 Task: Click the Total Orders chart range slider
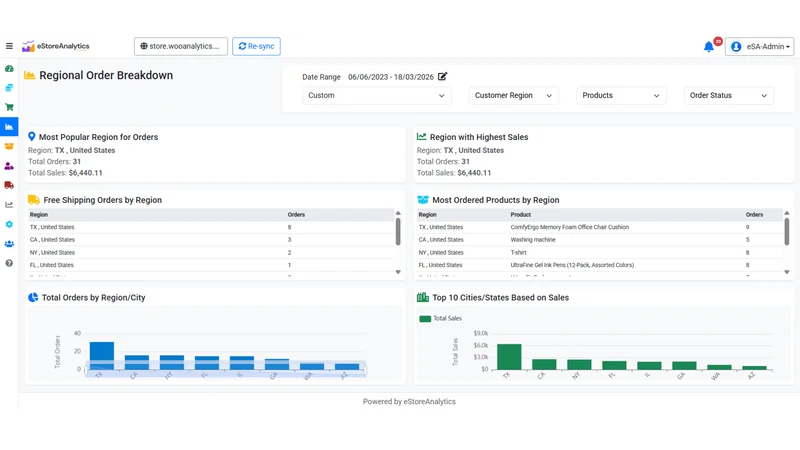[x=226, y=369]
